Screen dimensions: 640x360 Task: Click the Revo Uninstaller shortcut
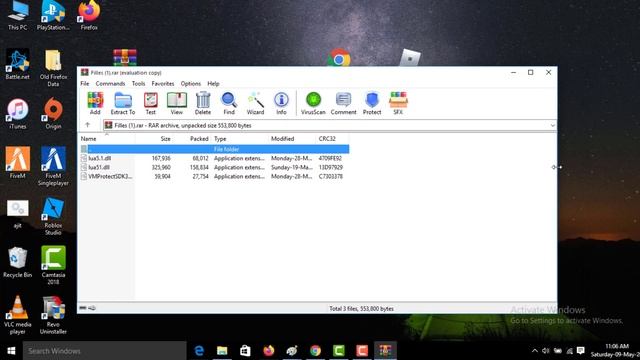click(53, 315)
